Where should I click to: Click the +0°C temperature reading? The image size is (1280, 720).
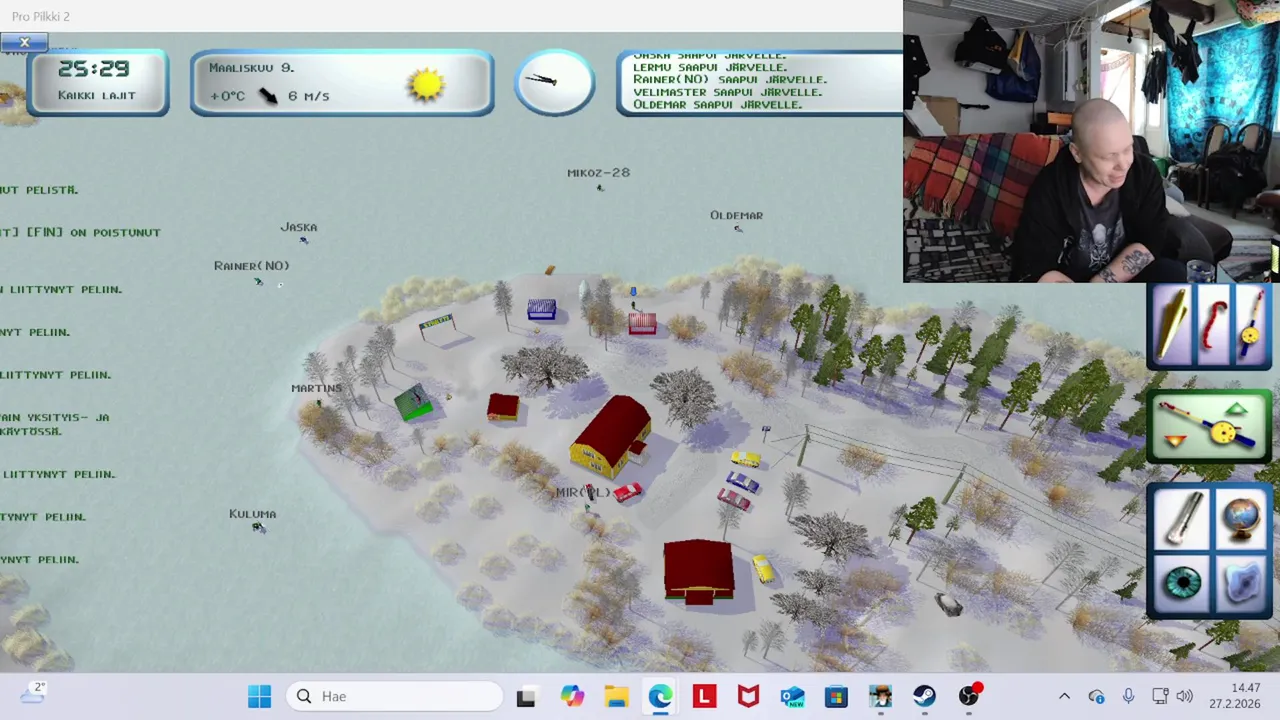227,96
